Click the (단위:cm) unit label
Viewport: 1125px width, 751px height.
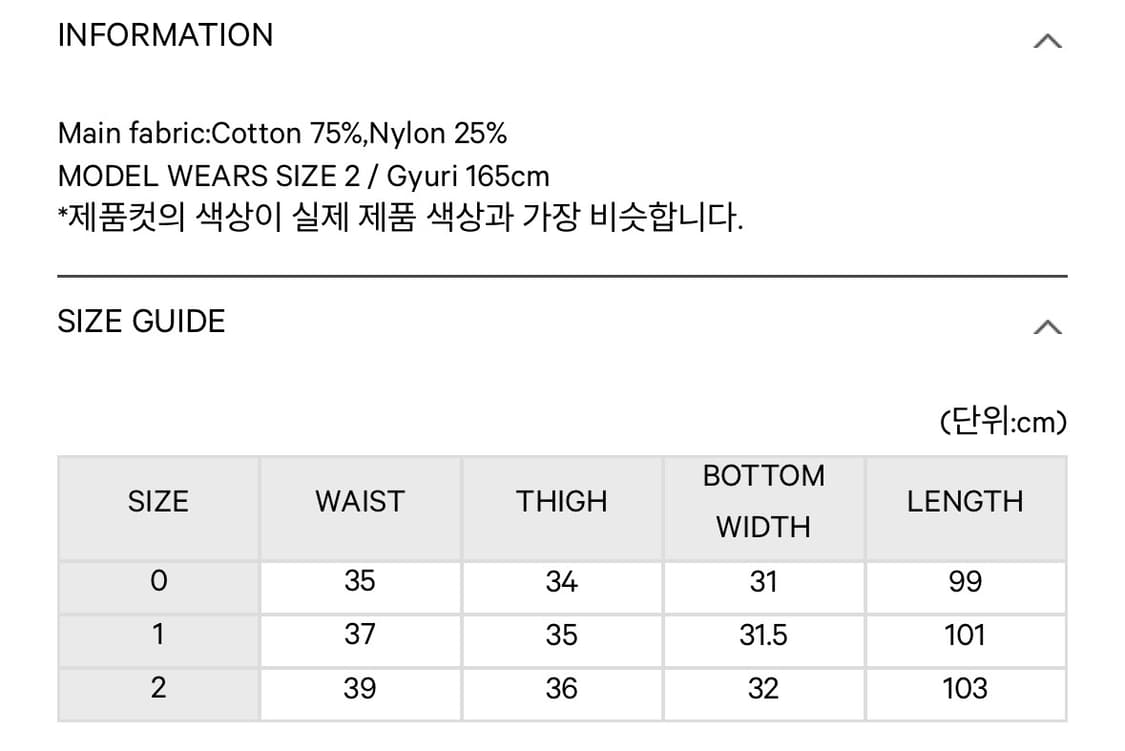[1003, 422]
